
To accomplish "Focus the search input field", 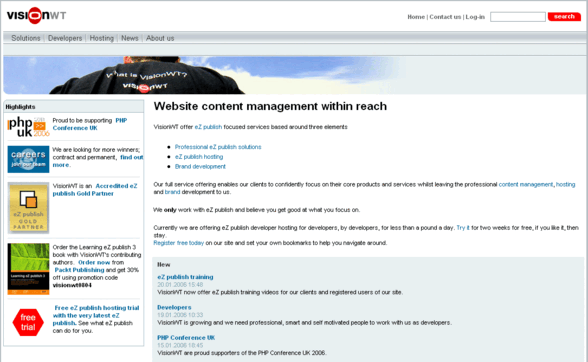I will [518, 17].
